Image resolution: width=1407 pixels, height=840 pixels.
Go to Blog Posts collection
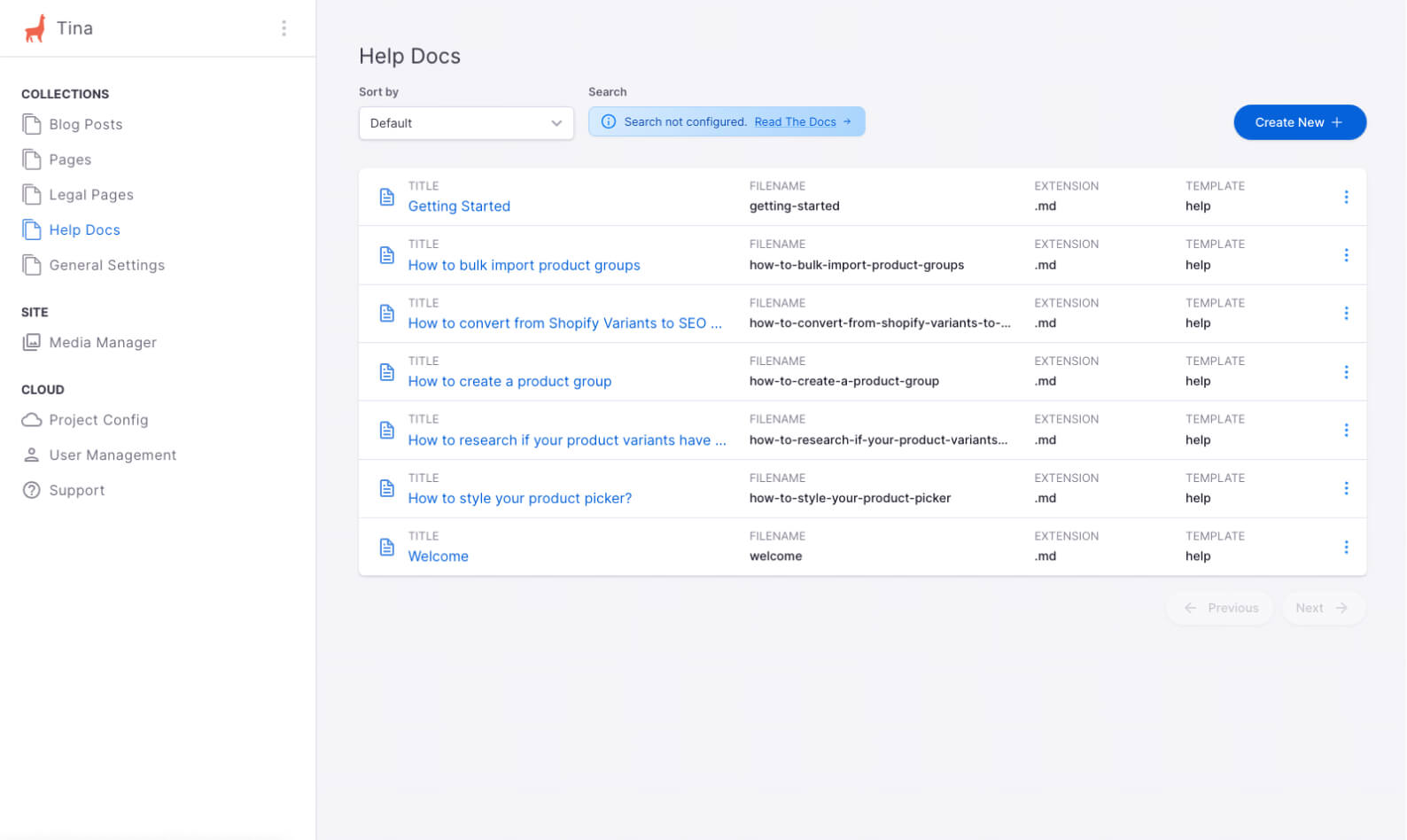coord(85,124)
